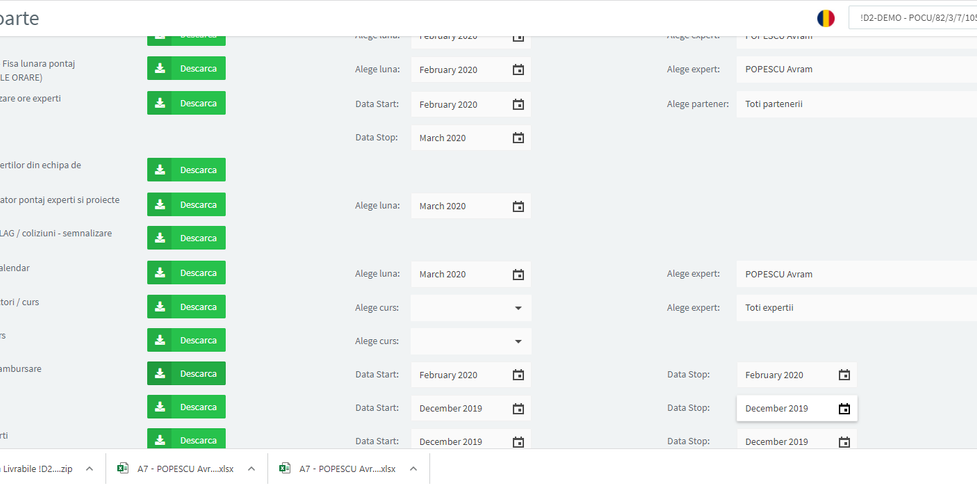Download the rambursare report with Descarca
977x488 pixels.
(186, 373)
